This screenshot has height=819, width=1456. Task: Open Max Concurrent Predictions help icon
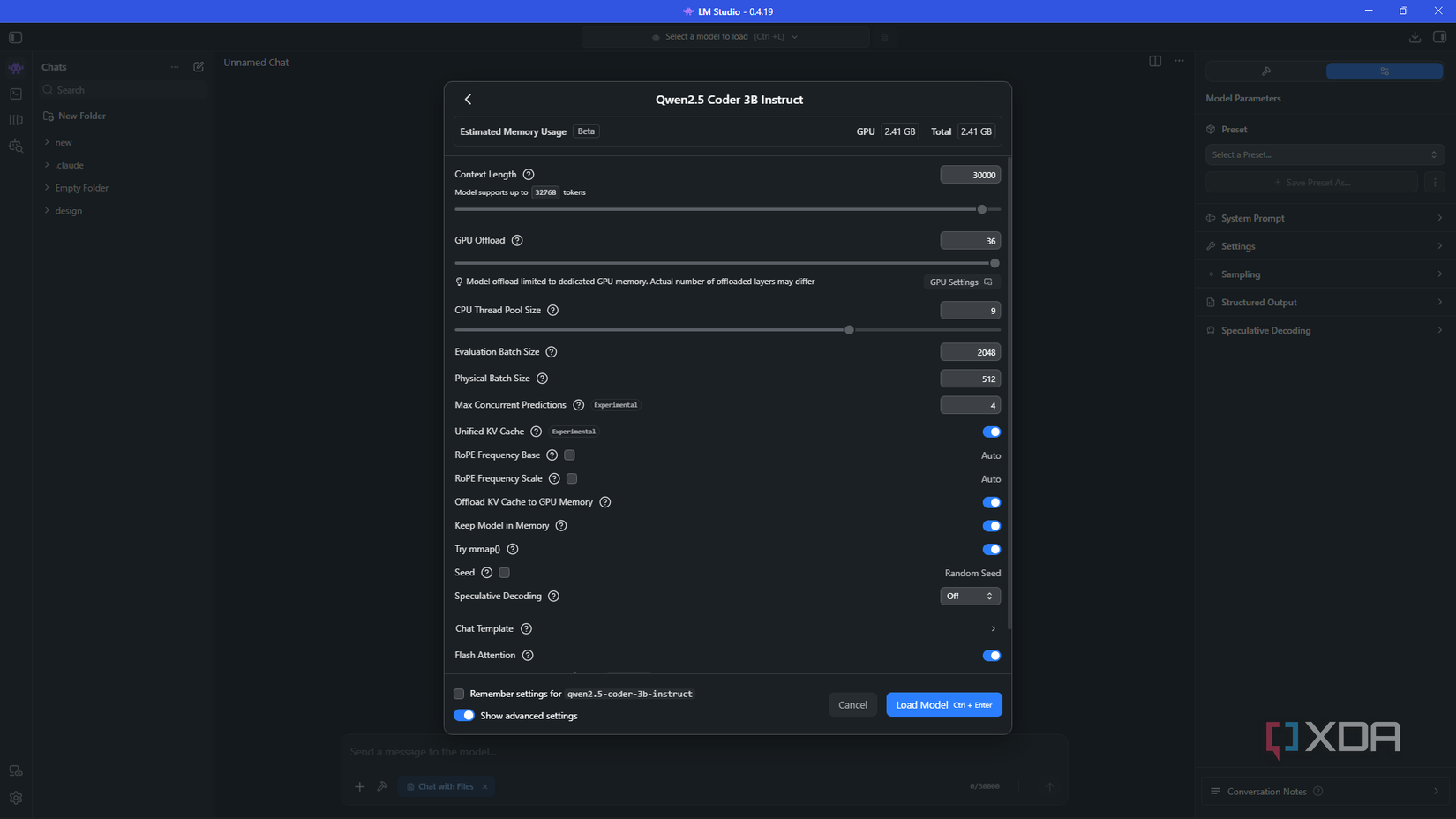click(578, 405)
